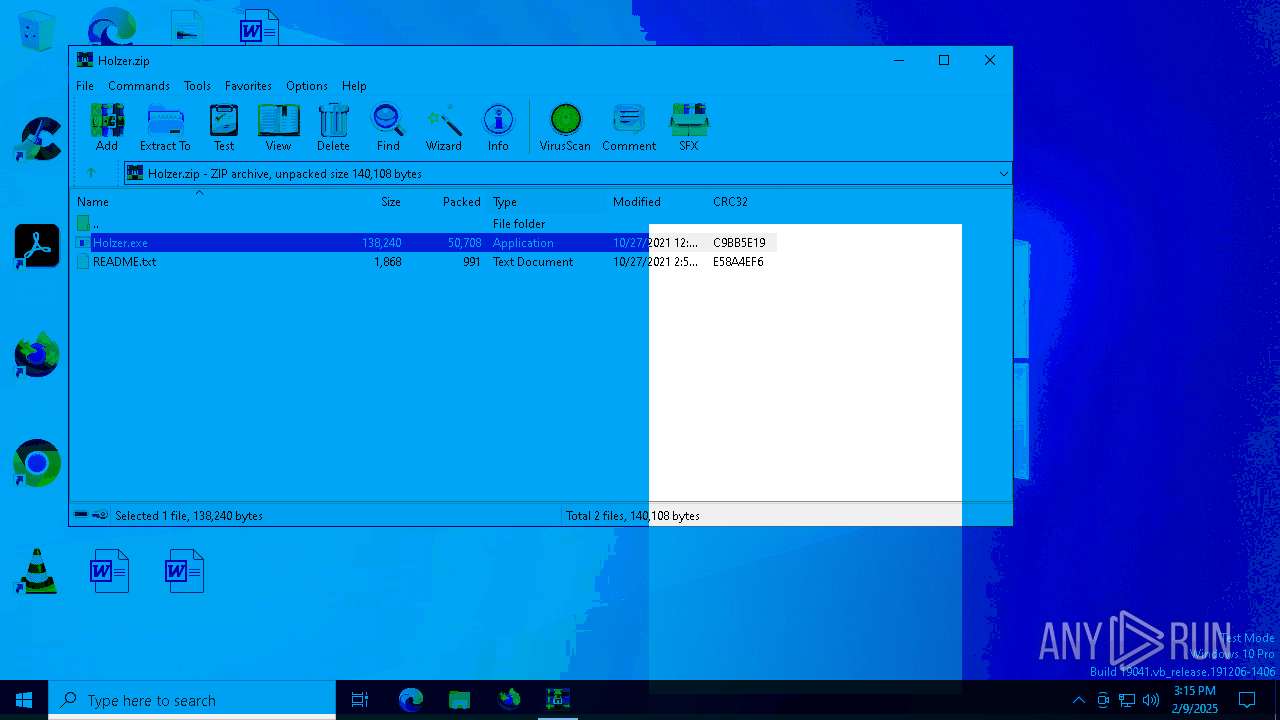Click the status bar drive icon
The height and width of the screenshot is (720, 1280).
(x=82, y=515)
